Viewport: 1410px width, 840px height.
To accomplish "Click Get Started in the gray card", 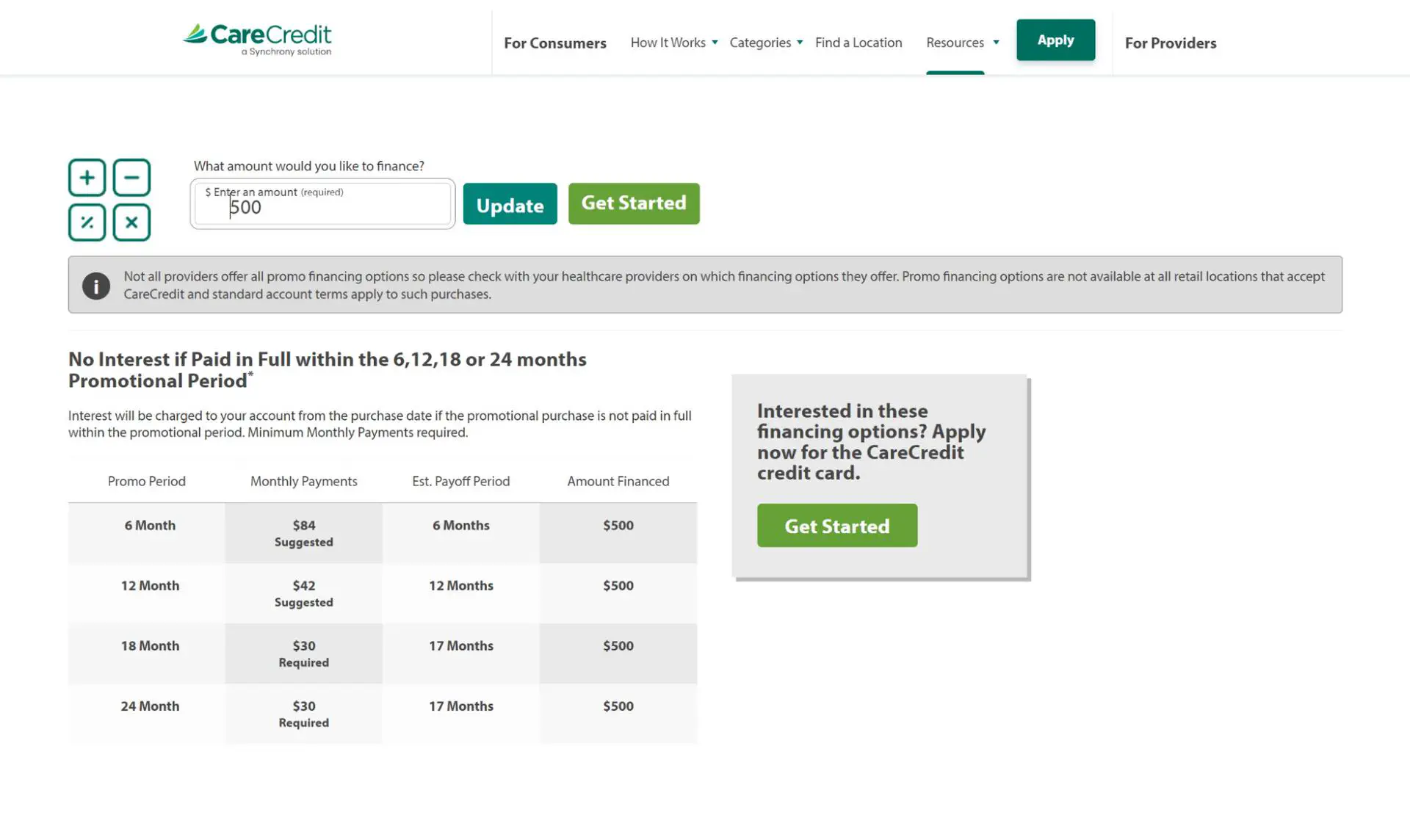I will [836, 526].
